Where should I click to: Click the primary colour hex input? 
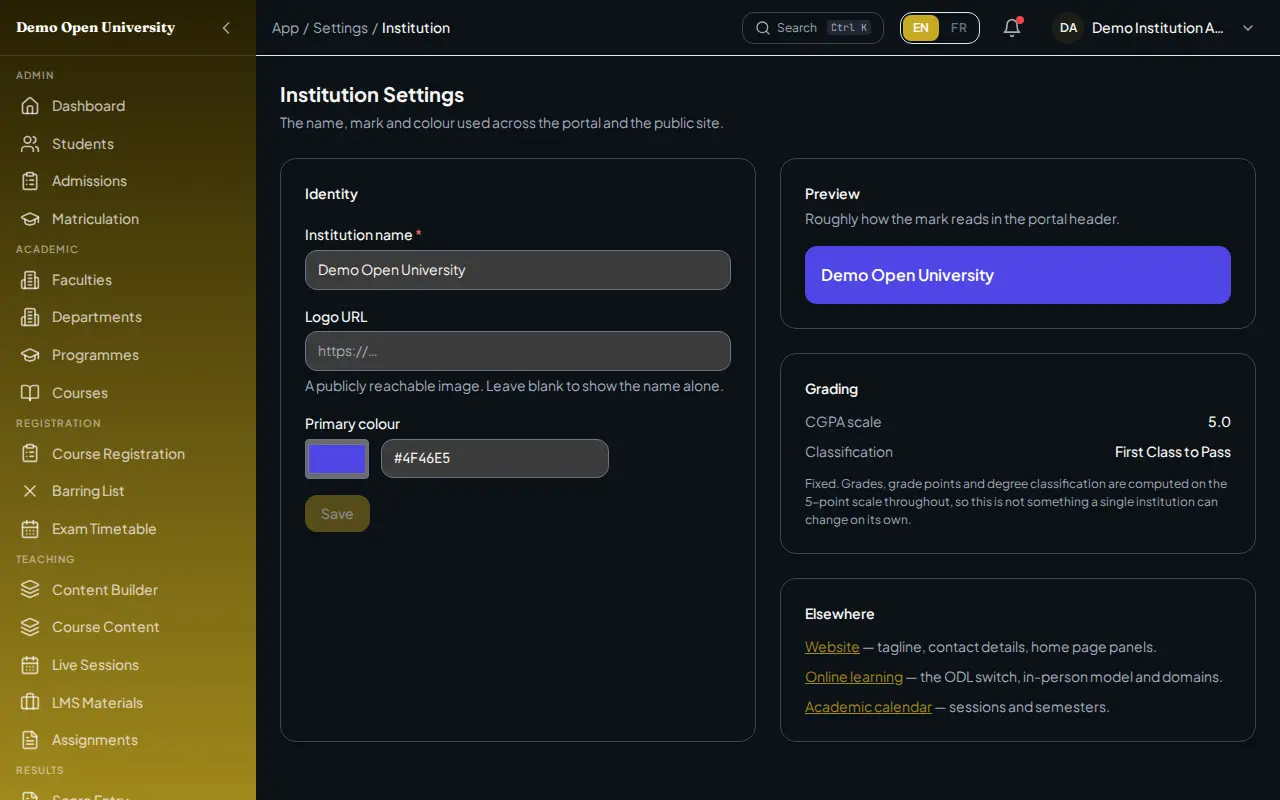[x=495, y=459]
